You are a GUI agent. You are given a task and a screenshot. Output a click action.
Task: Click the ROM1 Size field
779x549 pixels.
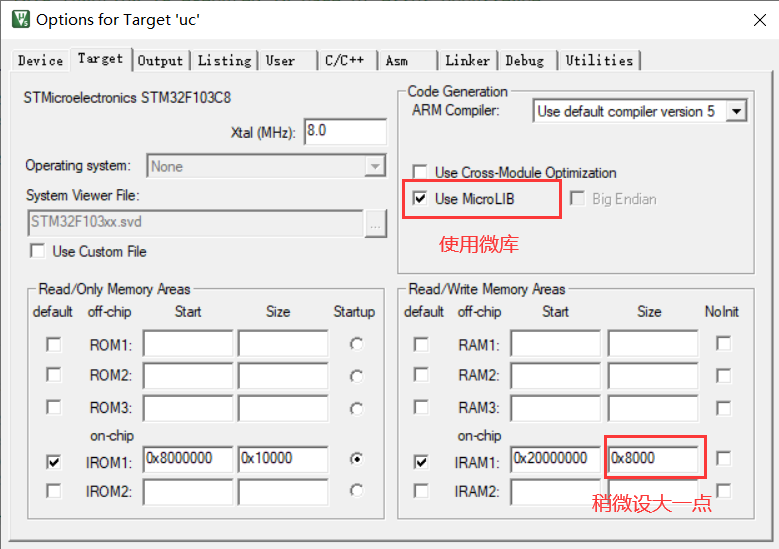283,343
